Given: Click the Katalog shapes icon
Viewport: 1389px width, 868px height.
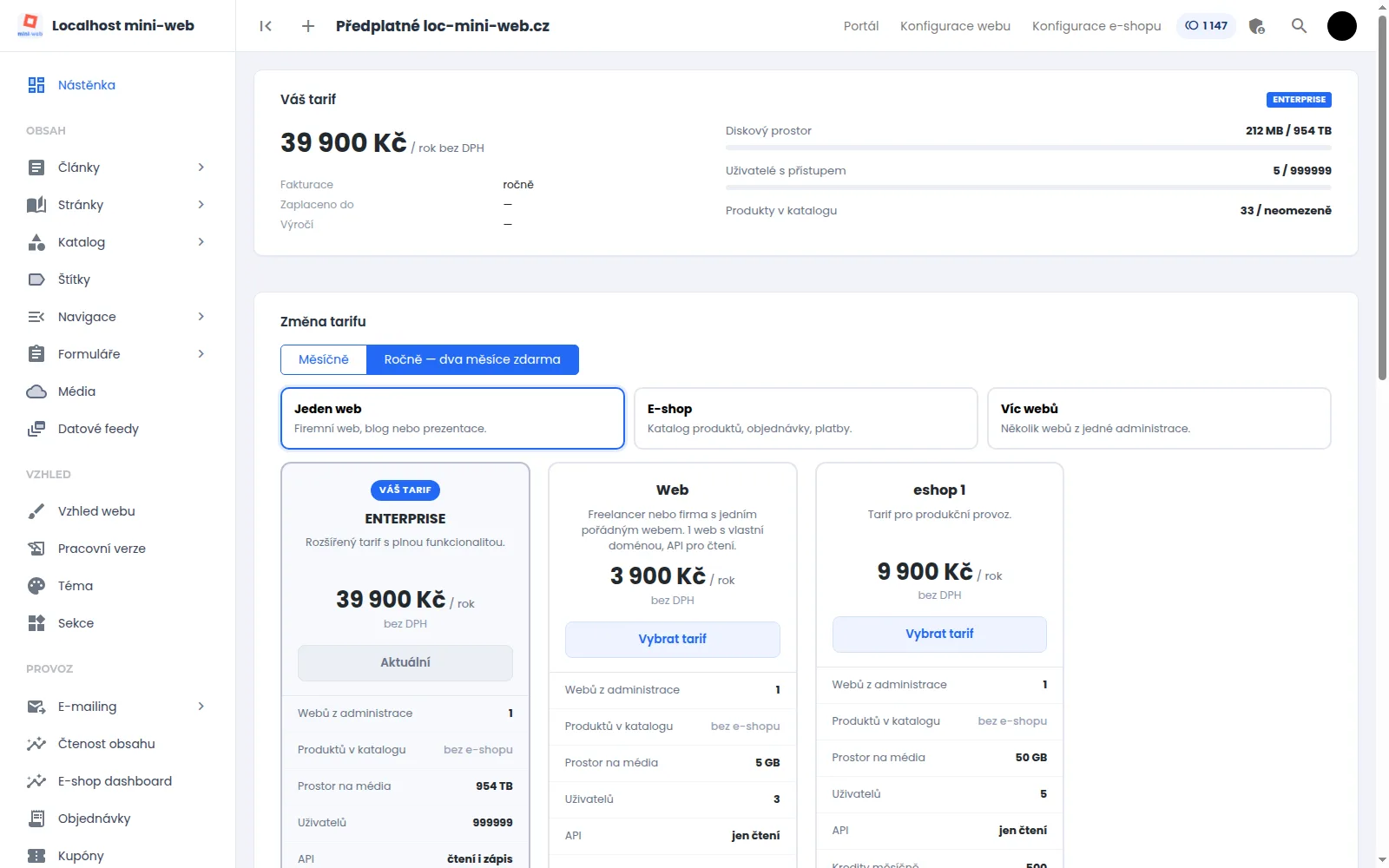Looking at the screenshot, I should click(36, 242).
